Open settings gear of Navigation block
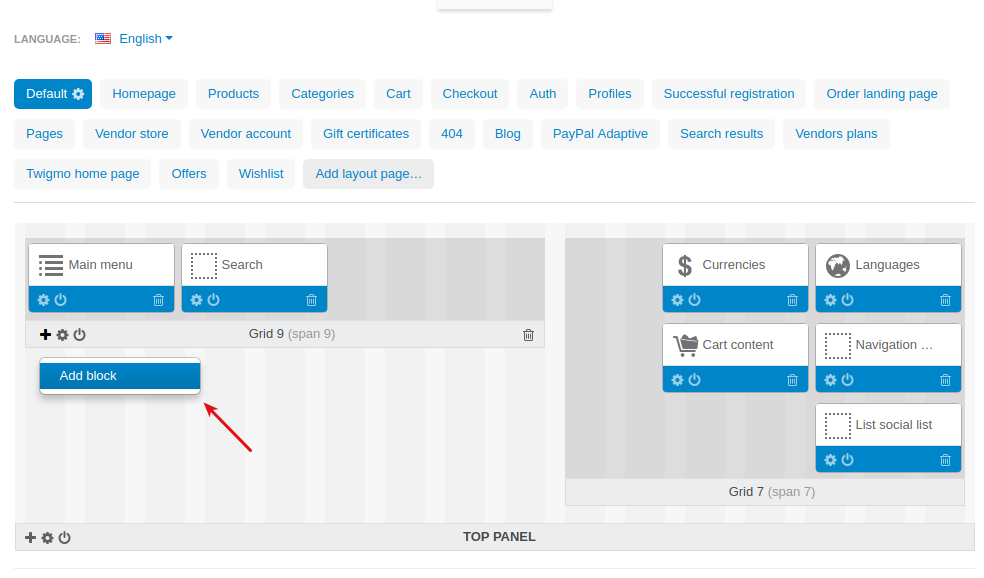Viewport: 984px width, 578px height. coord(830,380)
